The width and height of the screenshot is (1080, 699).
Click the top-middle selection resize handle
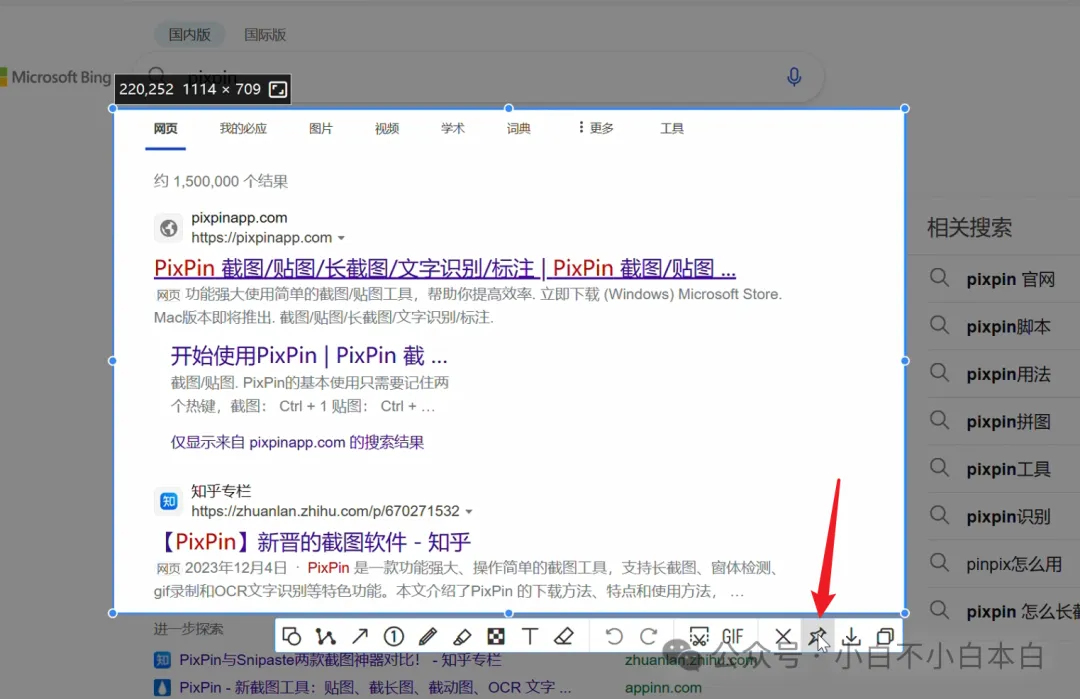509,108
